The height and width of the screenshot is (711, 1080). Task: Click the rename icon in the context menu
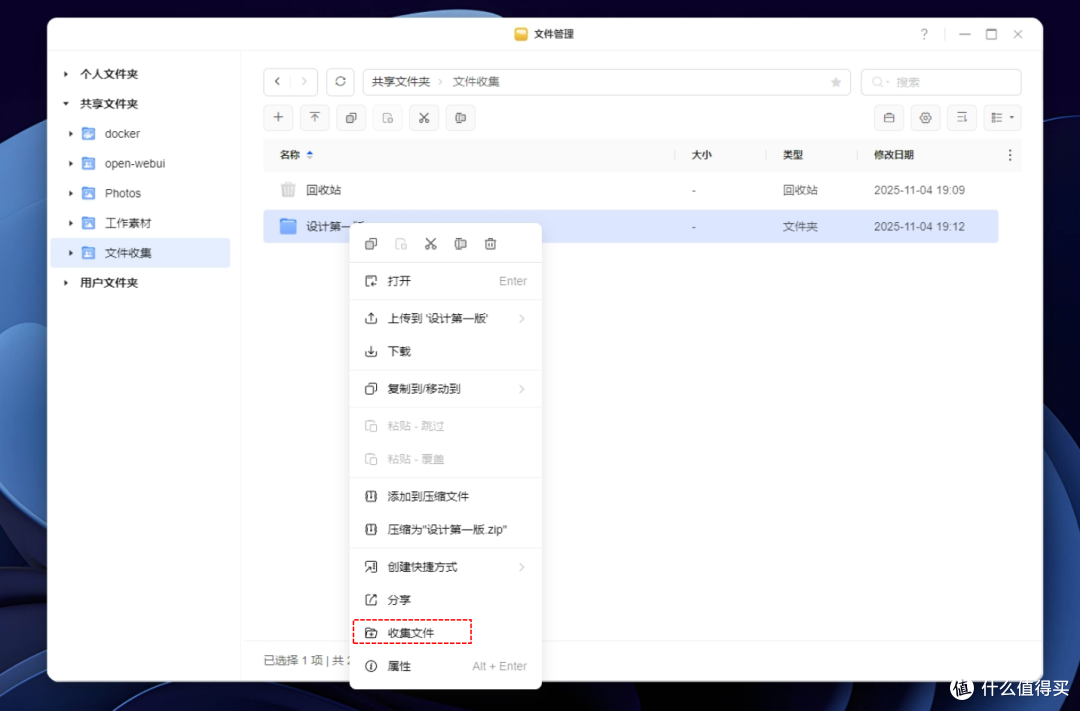(460, 244)
